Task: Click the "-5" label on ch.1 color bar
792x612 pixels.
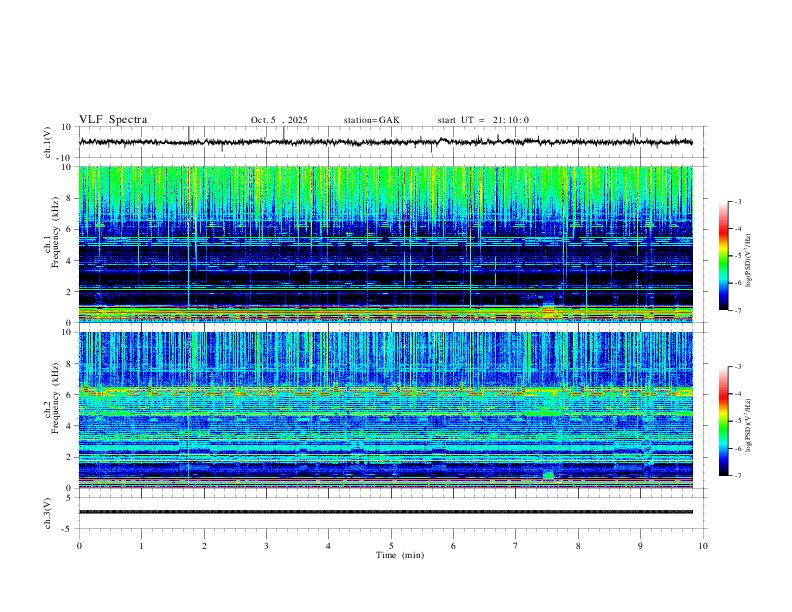Action: coord(738,256)
